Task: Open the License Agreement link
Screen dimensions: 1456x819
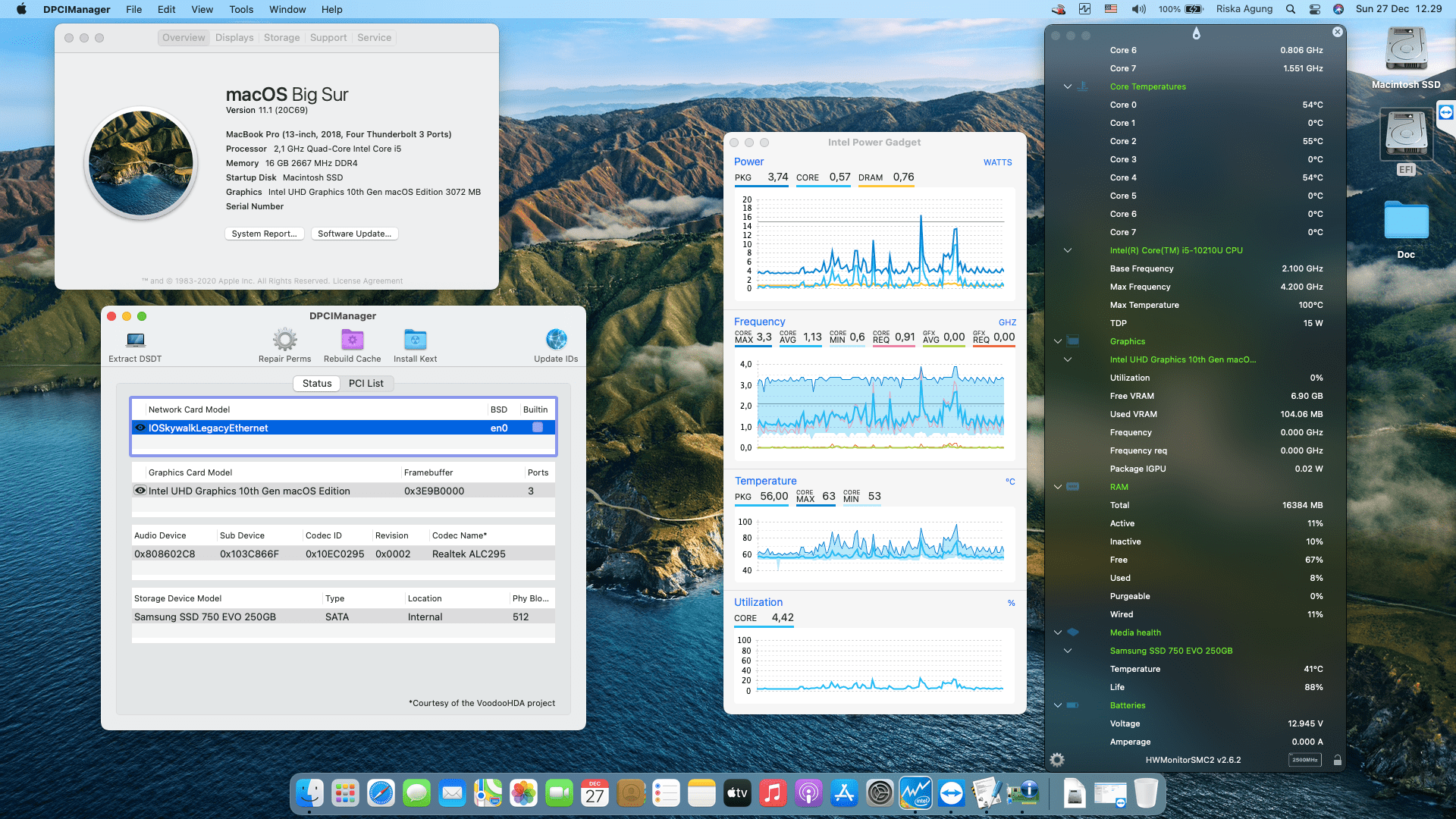Action: click(368, 281)
